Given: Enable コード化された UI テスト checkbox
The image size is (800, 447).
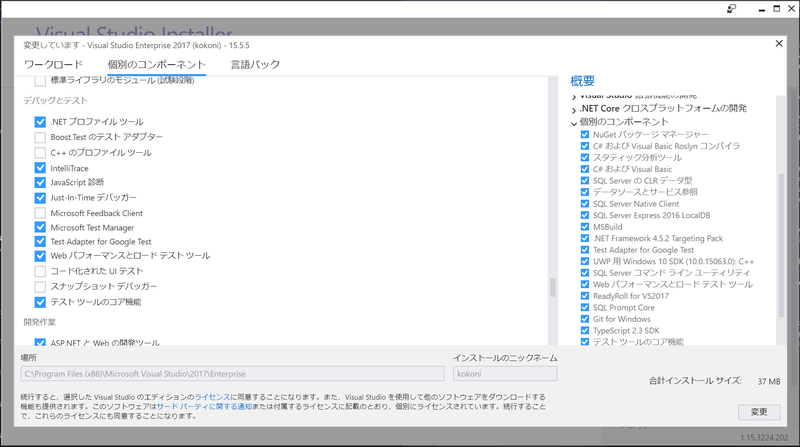Looking at the screenshot, I should (40, 271).
